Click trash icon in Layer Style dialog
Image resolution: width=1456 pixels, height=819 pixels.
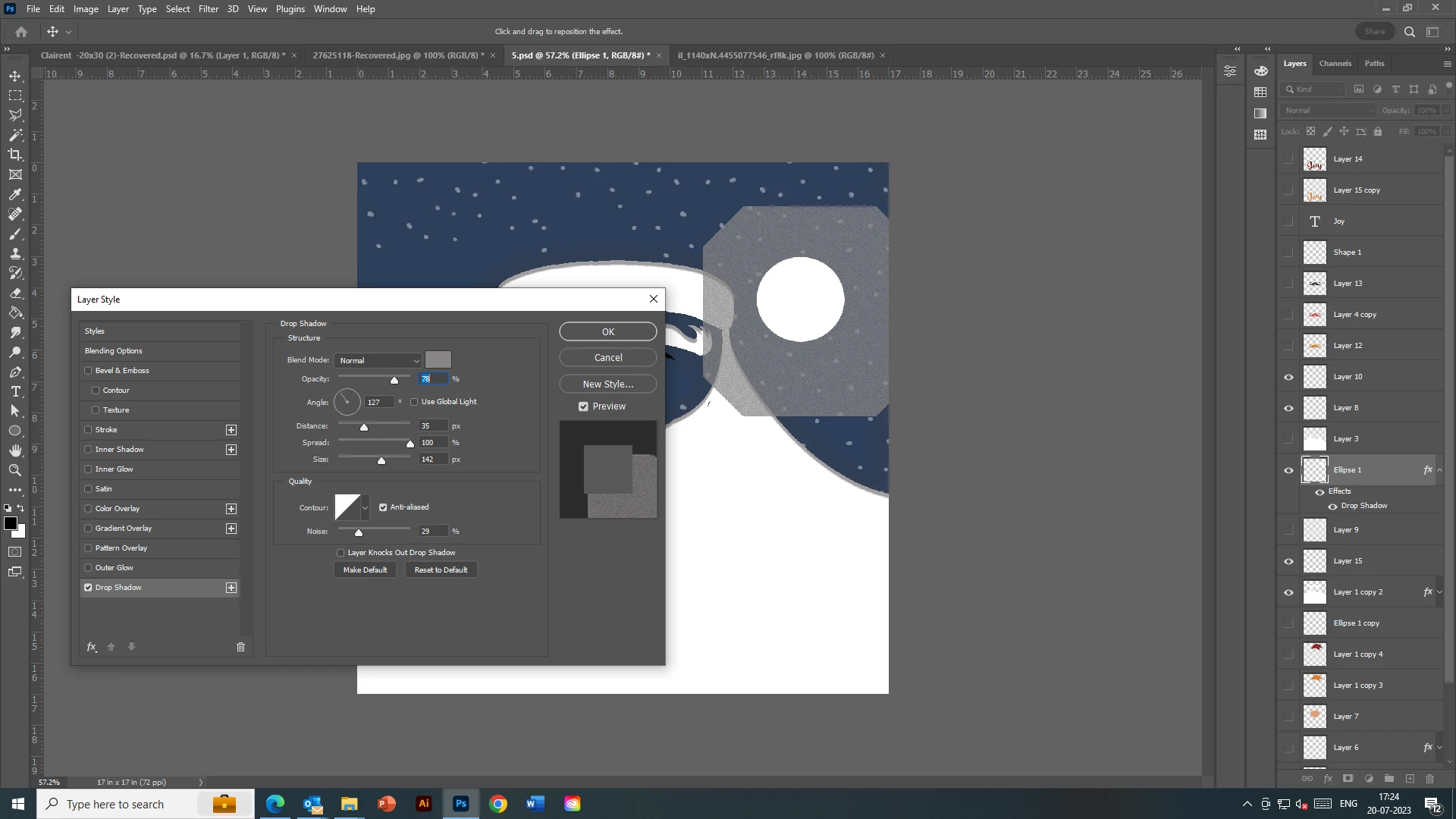(240, 647)
